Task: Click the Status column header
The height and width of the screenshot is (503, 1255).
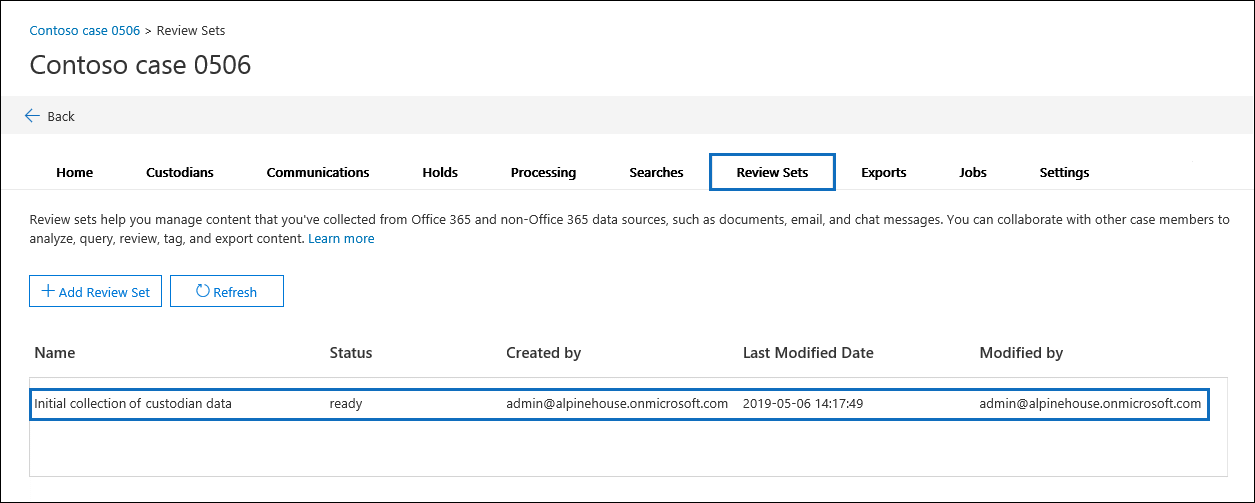Action: 351,353
